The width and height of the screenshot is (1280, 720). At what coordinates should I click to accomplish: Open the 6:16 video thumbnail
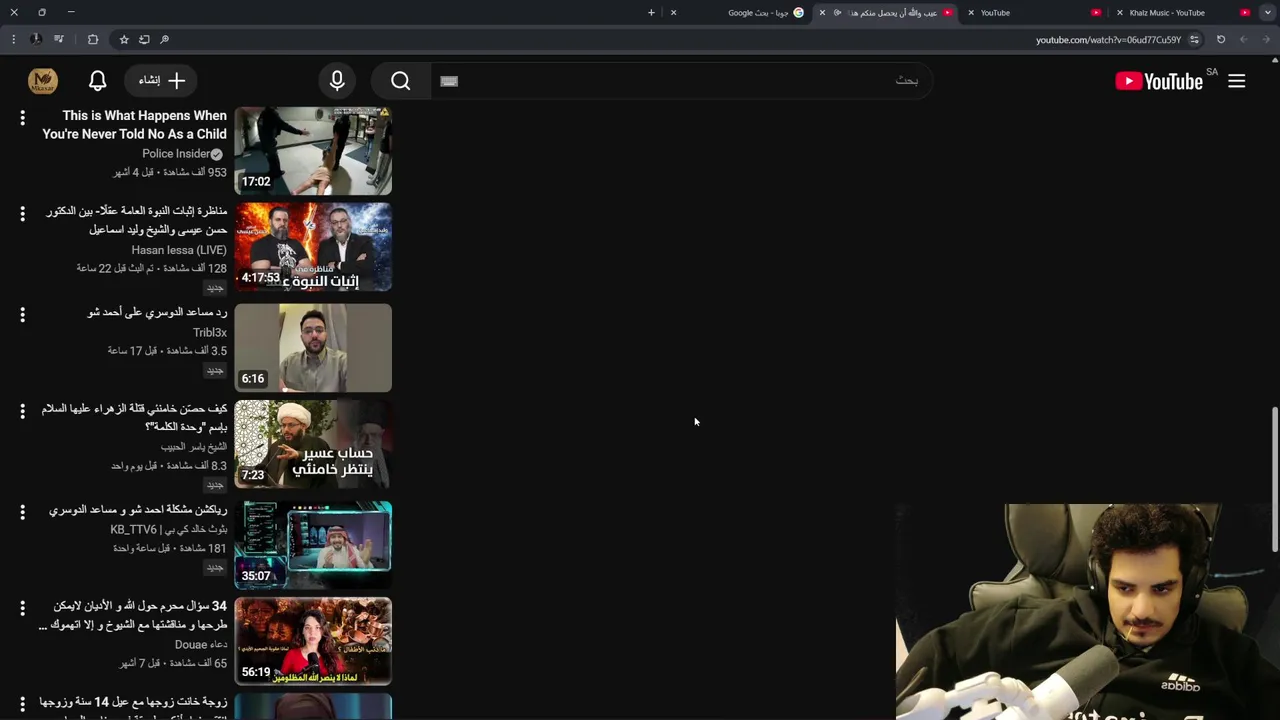click(313, 348)
